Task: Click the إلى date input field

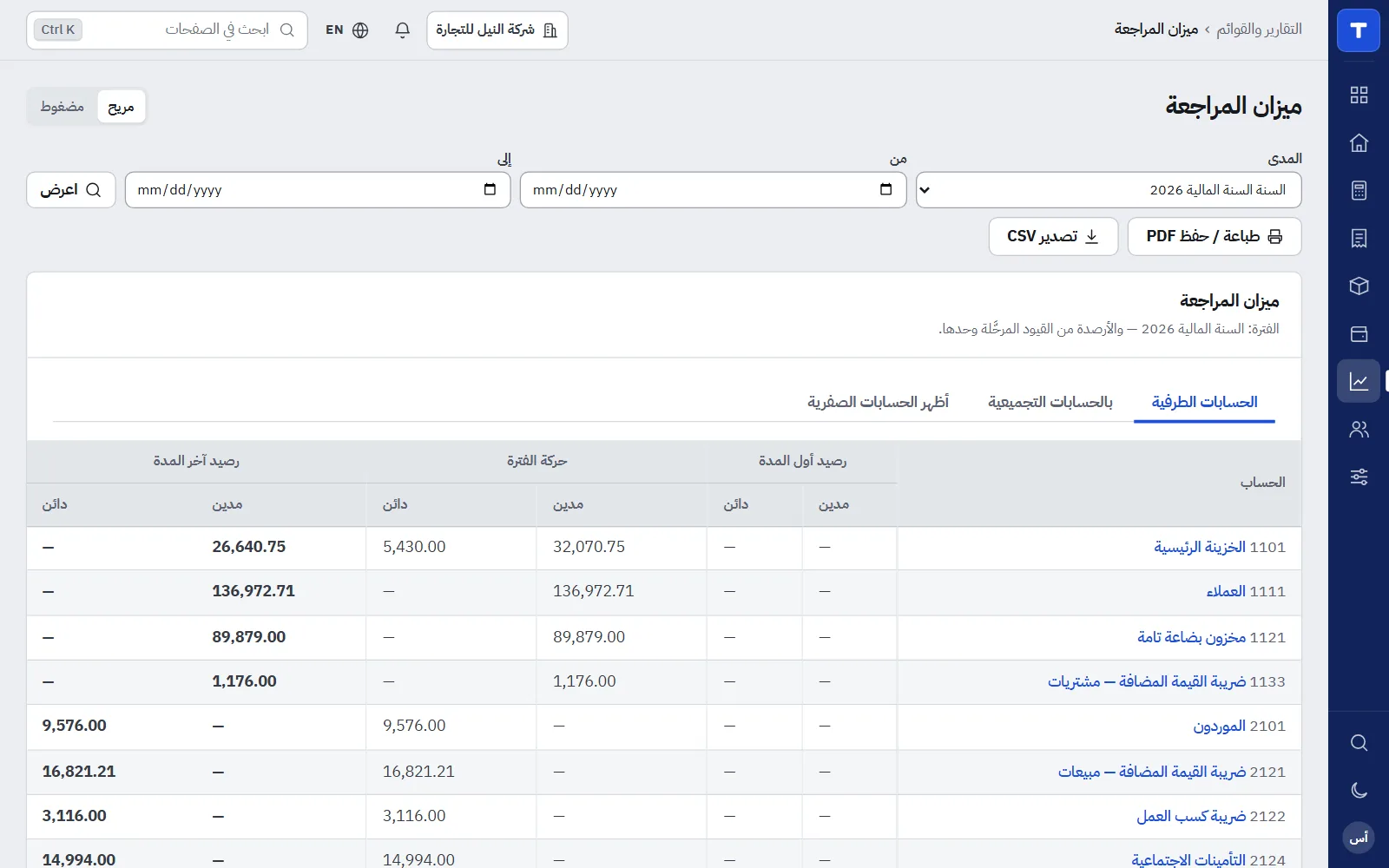Action: click(318, 190)
